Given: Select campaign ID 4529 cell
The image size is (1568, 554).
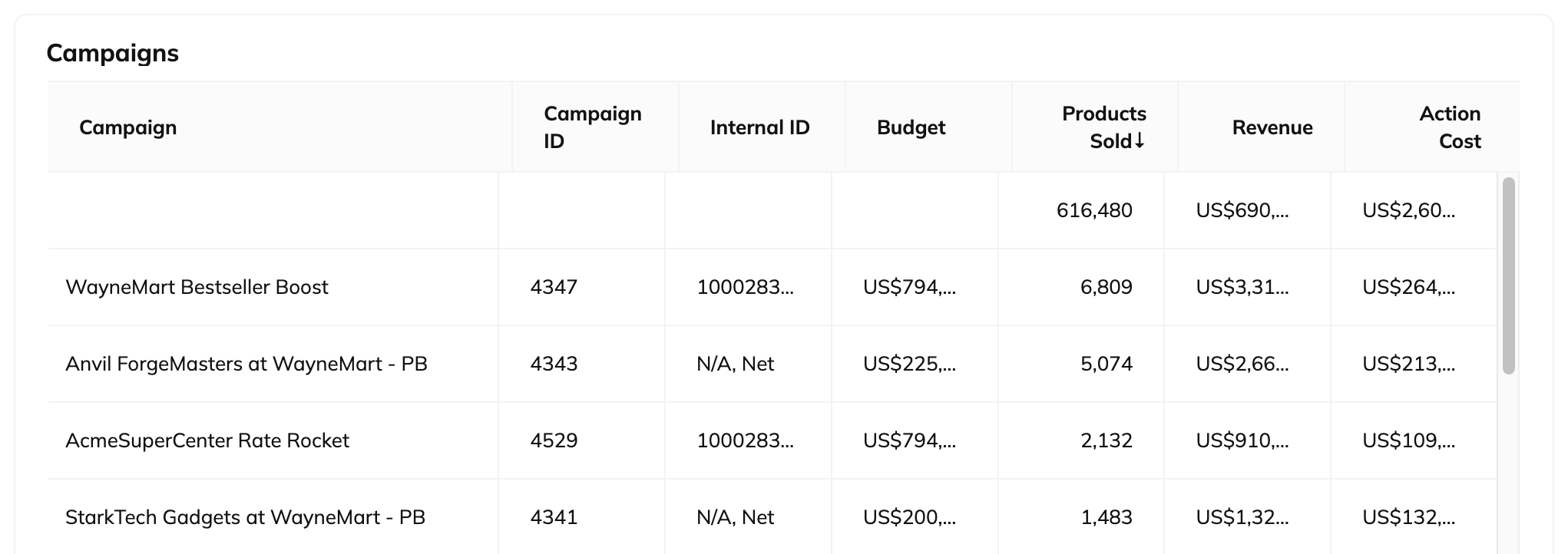Looking at the screenshot, I should click(554, 440).
